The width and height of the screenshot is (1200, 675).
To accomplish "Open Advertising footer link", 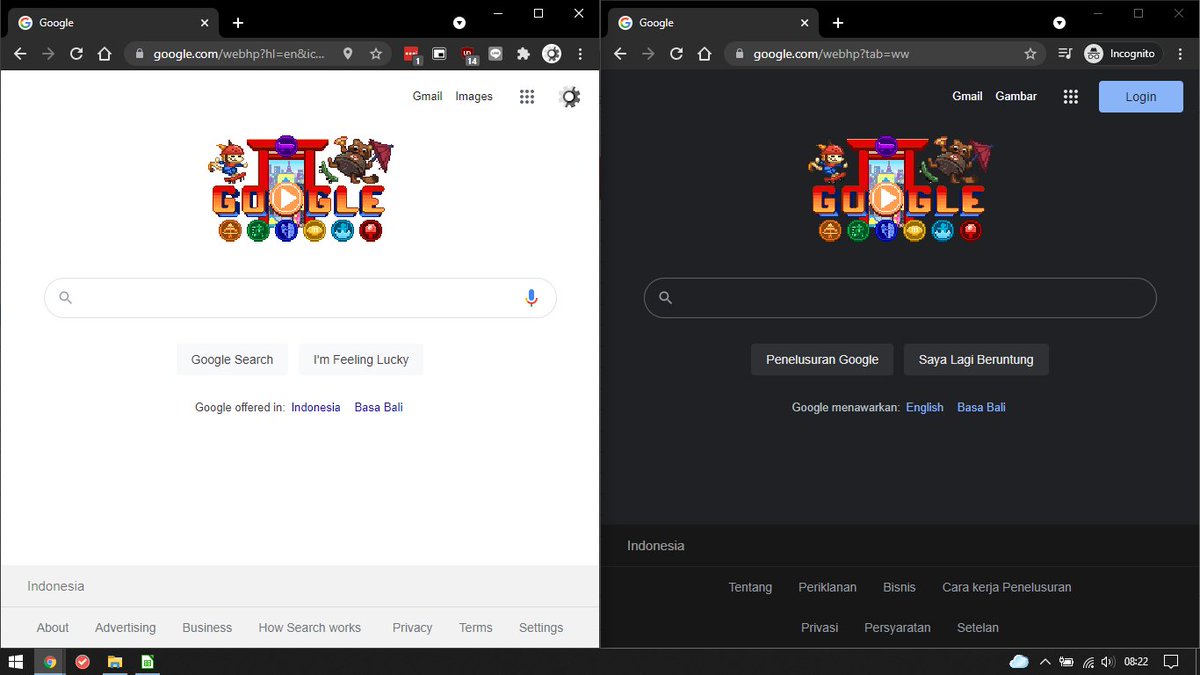I will click(x=125, y=628).
